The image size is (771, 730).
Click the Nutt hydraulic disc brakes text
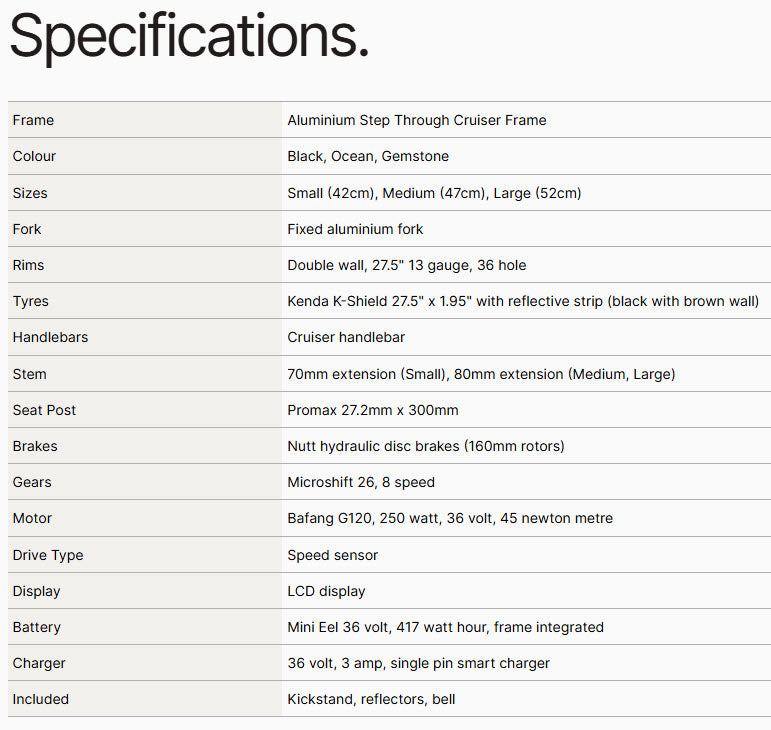[426, 446]
